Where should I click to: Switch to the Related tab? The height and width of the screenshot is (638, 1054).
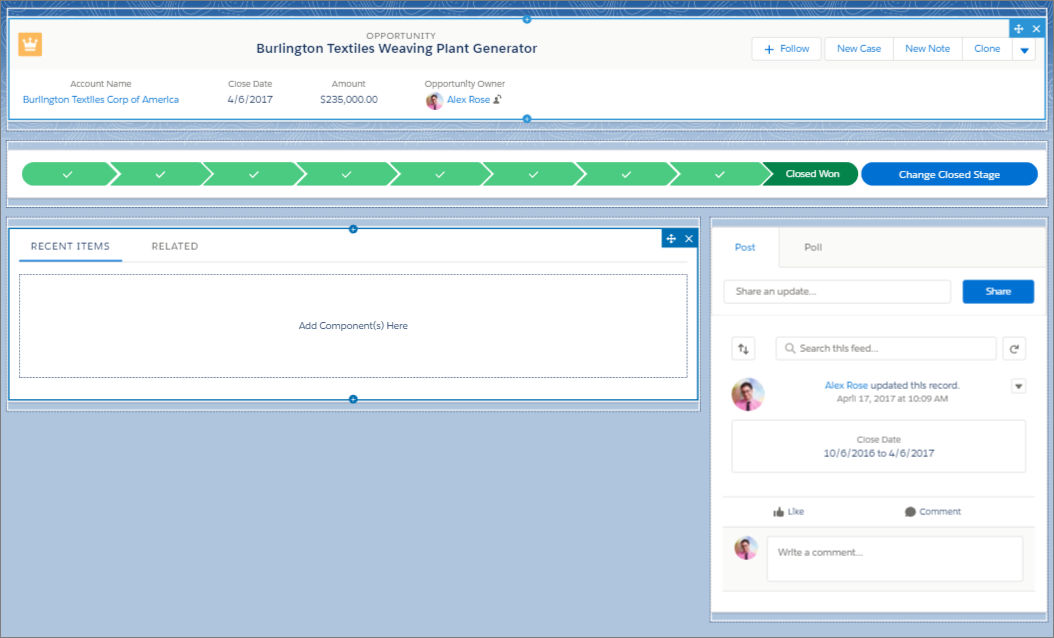pyautogui.click(x=175, y=246)
